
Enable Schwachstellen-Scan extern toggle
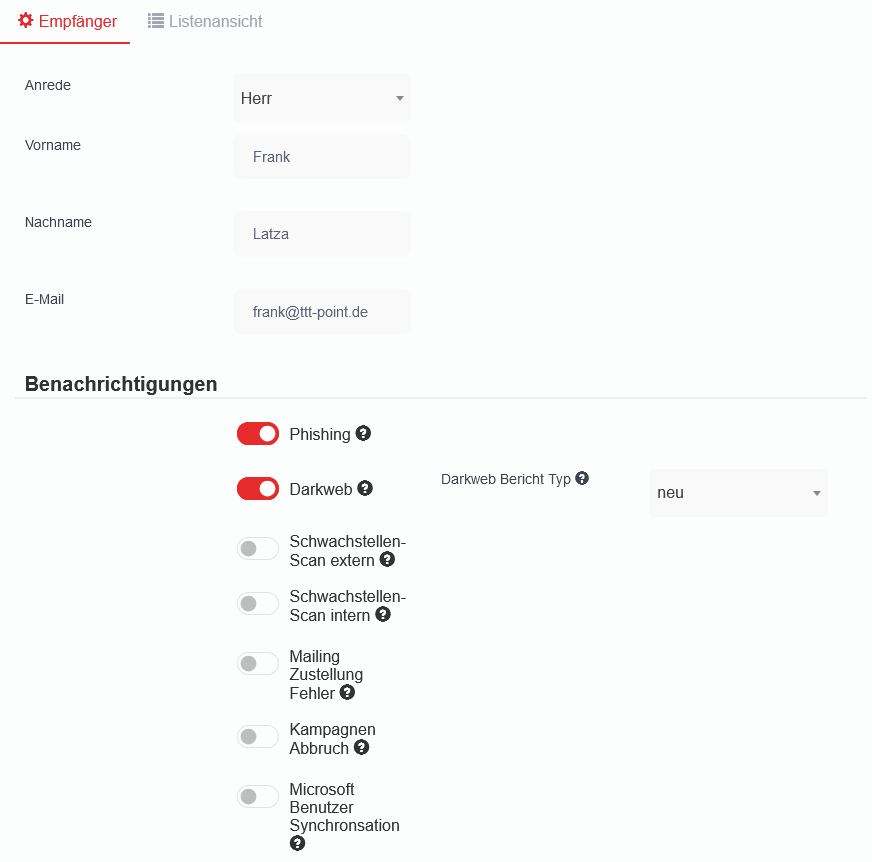(x=258, y=549)
